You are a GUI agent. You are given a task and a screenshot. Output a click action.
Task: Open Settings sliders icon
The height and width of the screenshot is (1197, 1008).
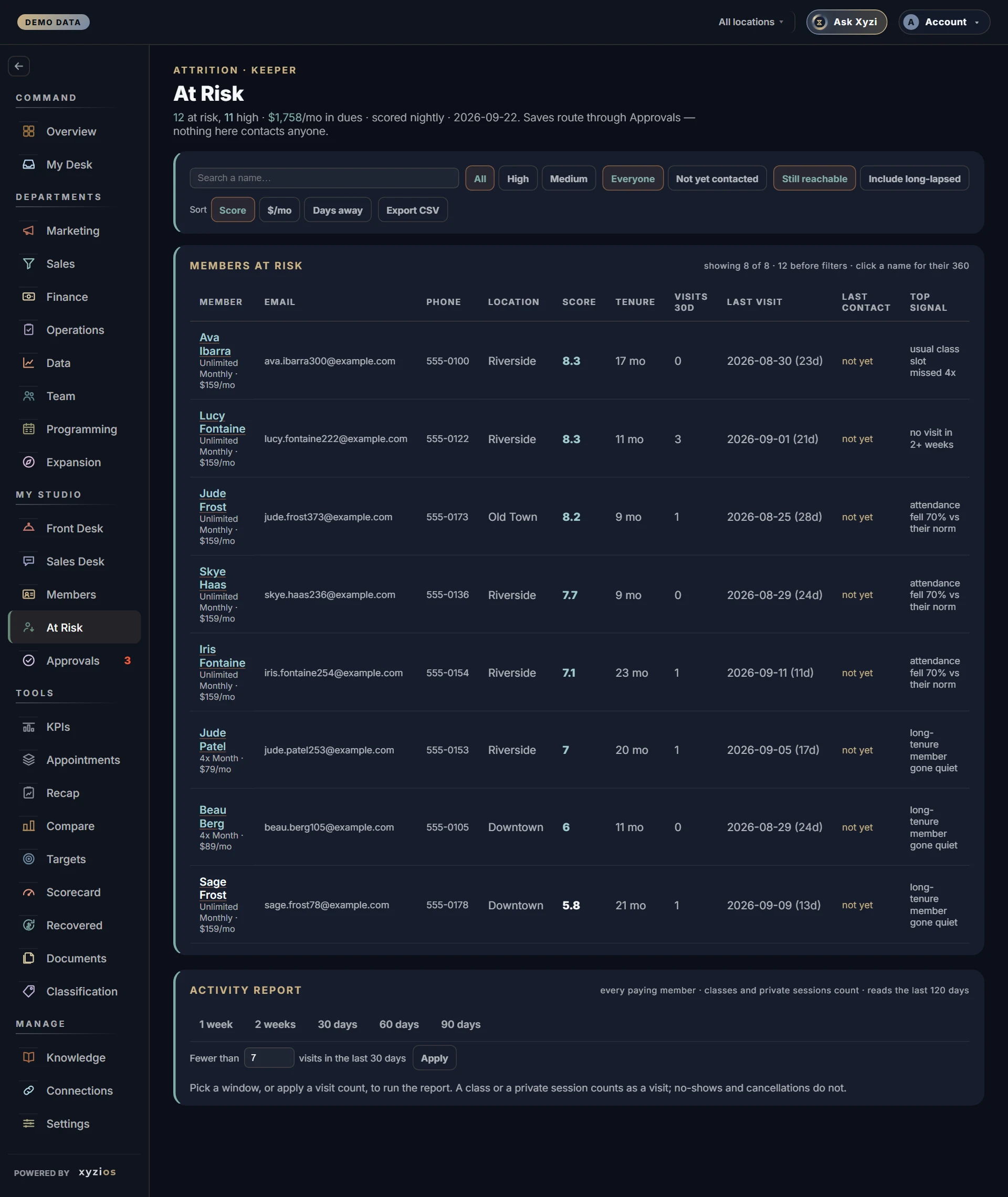point(28,1124)
